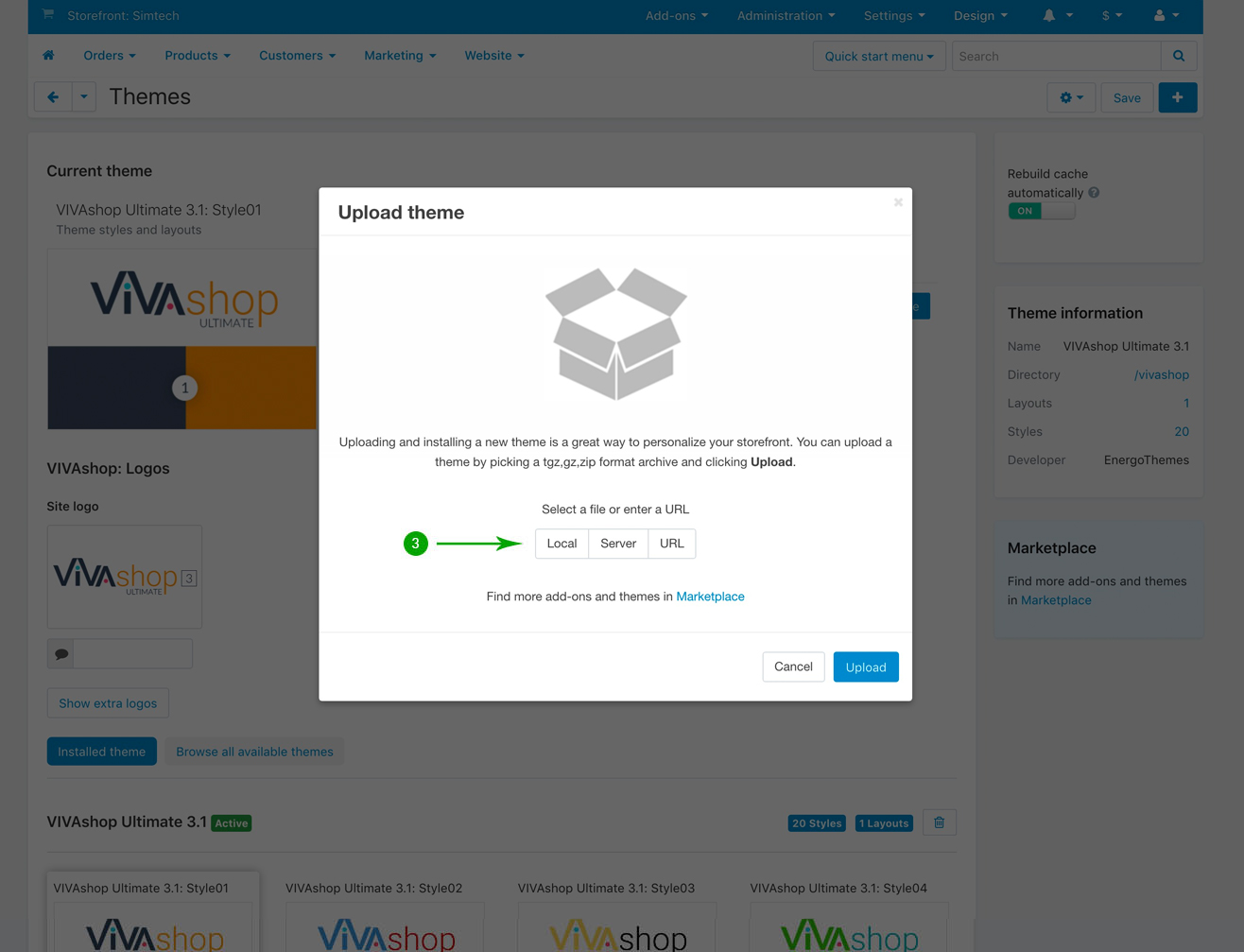Click the help icon near Rebuild cache automatically
Viewport: 1244px width, 952px height.
(x=1094, y=193)
